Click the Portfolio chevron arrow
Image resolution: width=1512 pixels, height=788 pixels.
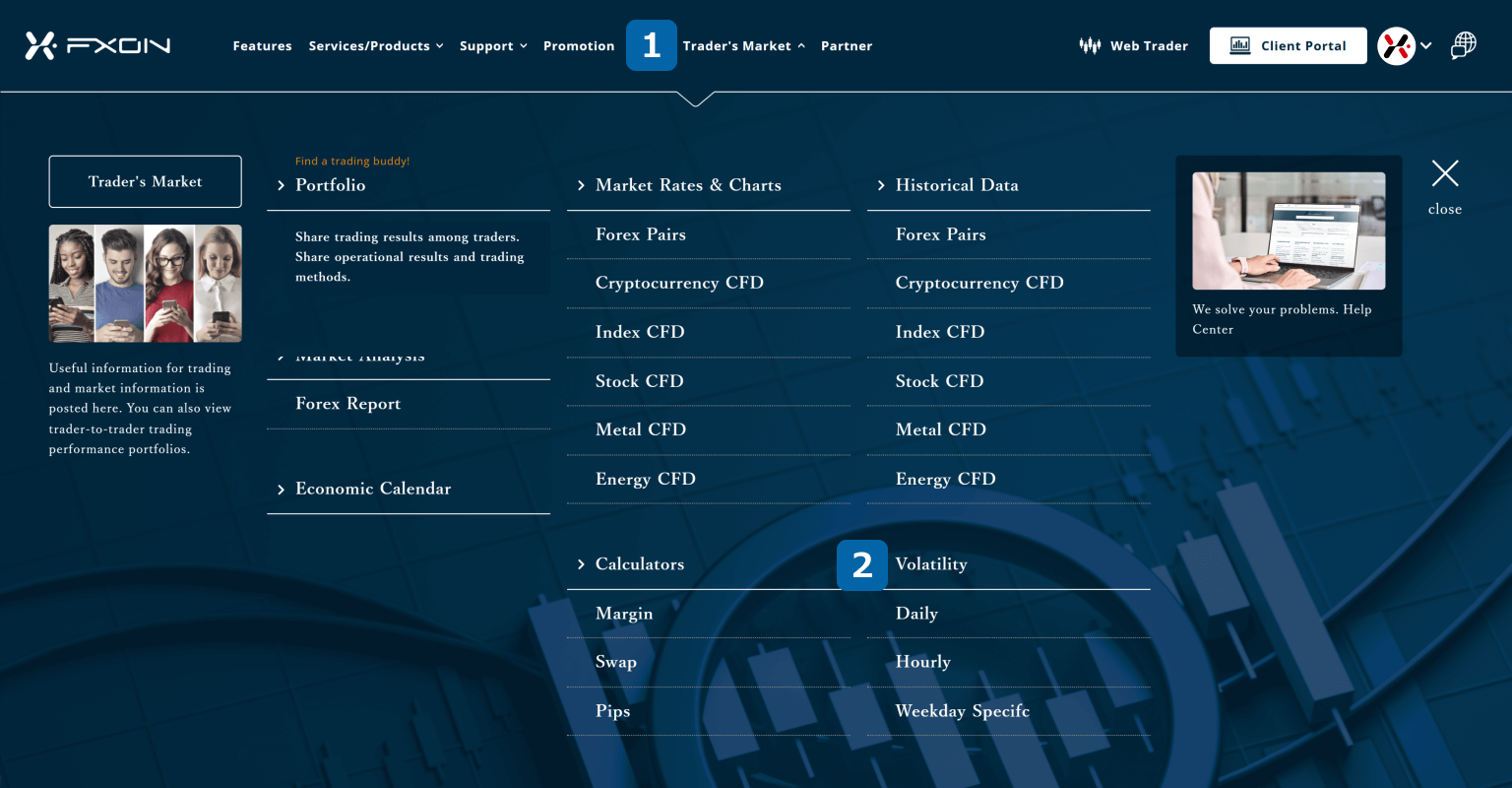point(281,185)
